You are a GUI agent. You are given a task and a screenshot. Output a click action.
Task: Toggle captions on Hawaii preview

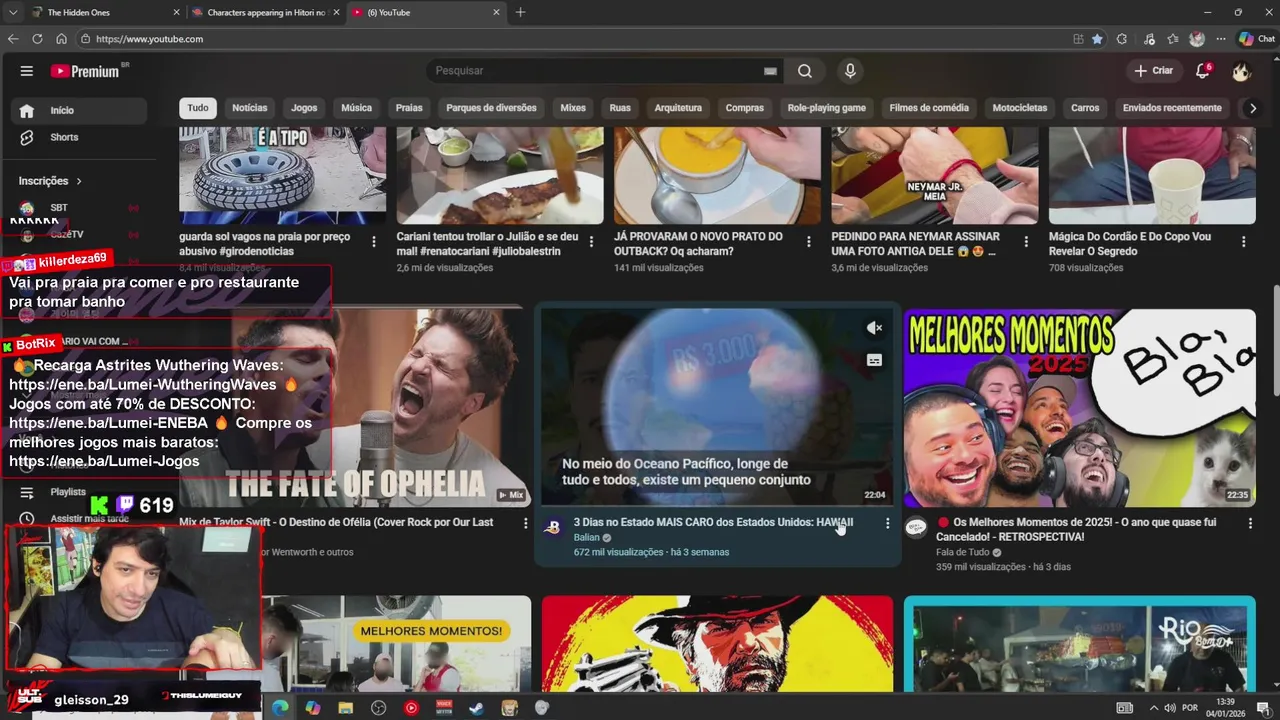coord(874,360)
